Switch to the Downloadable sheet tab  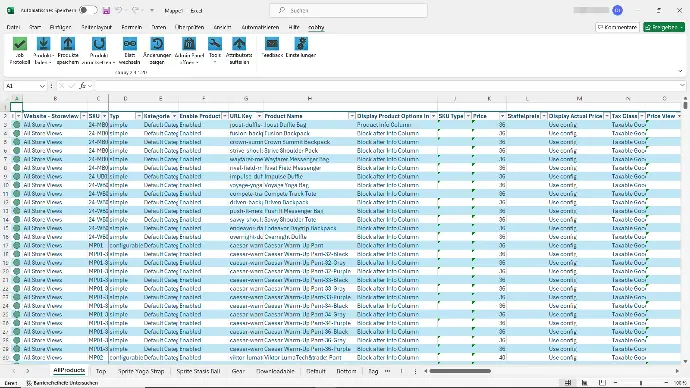point(275,371)
